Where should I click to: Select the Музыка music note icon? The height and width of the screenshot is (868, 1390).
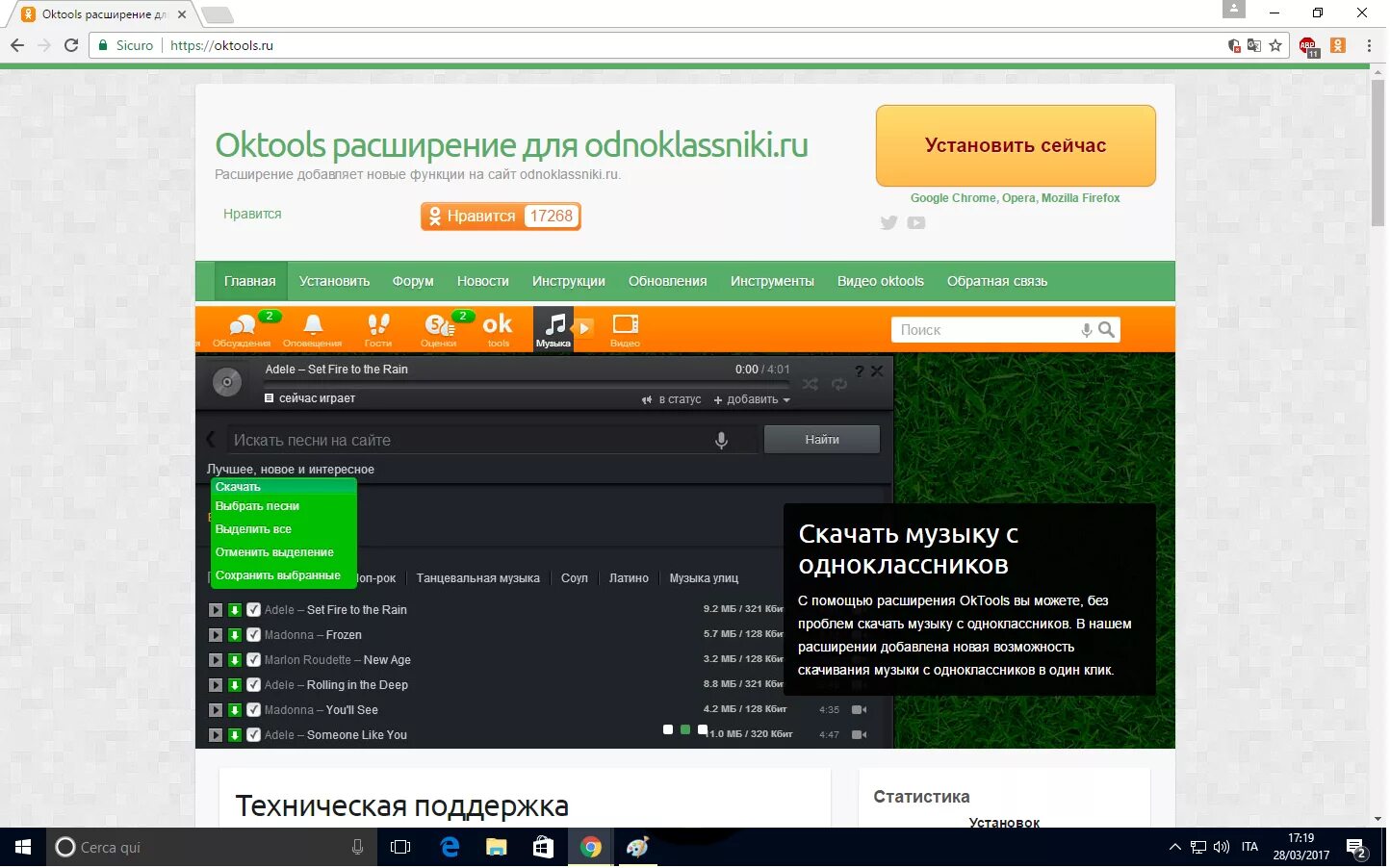555,323
